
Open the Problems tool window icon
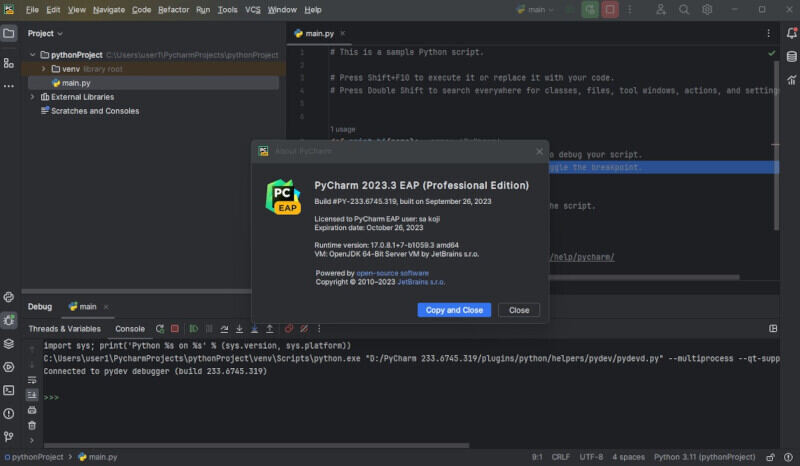[x=9, y=413]
